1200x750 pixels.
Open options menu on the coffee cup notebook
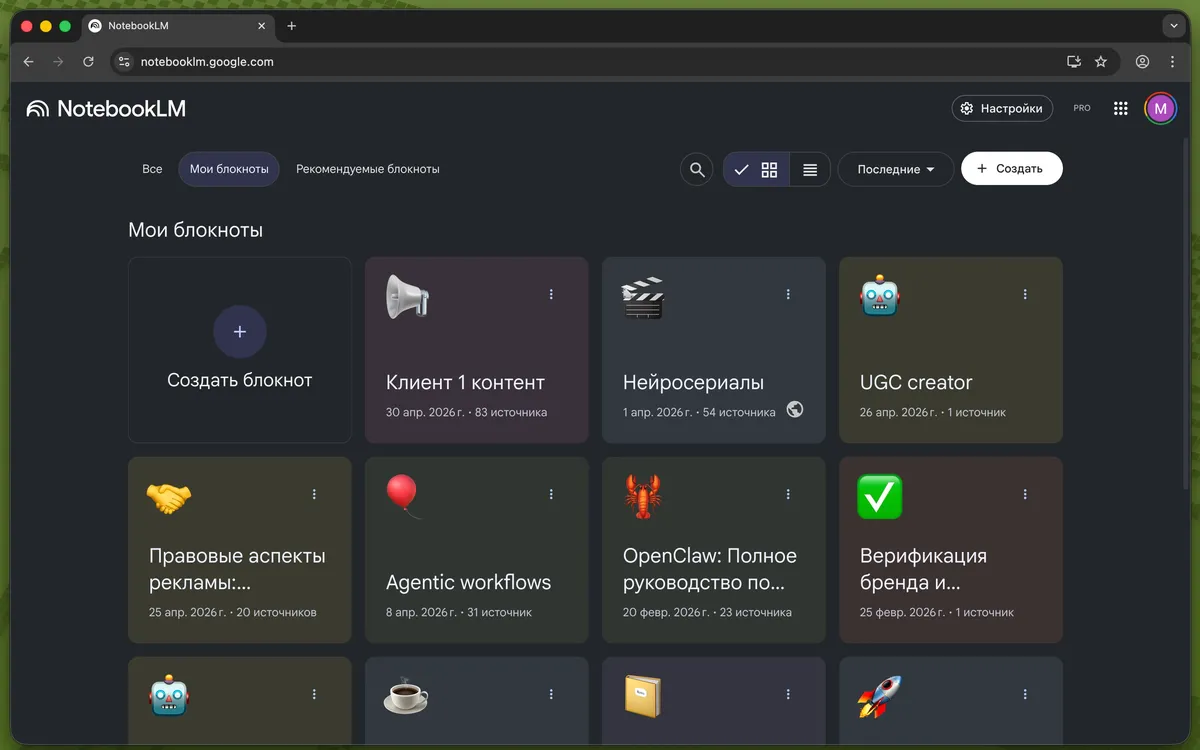tap(551, 694)
